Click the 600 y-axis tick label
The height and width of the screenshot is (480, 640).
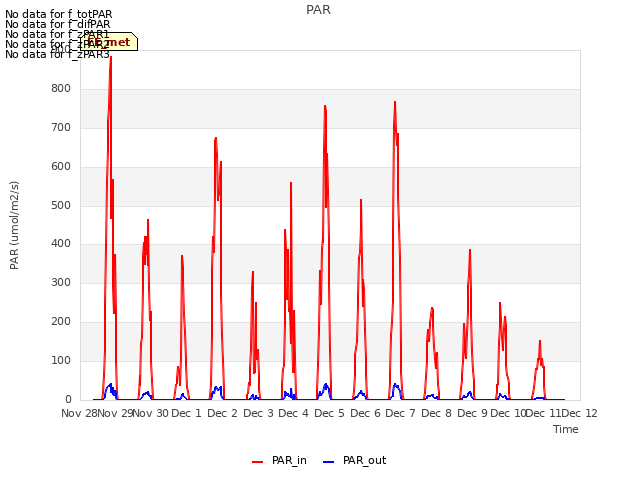(61, 167)
